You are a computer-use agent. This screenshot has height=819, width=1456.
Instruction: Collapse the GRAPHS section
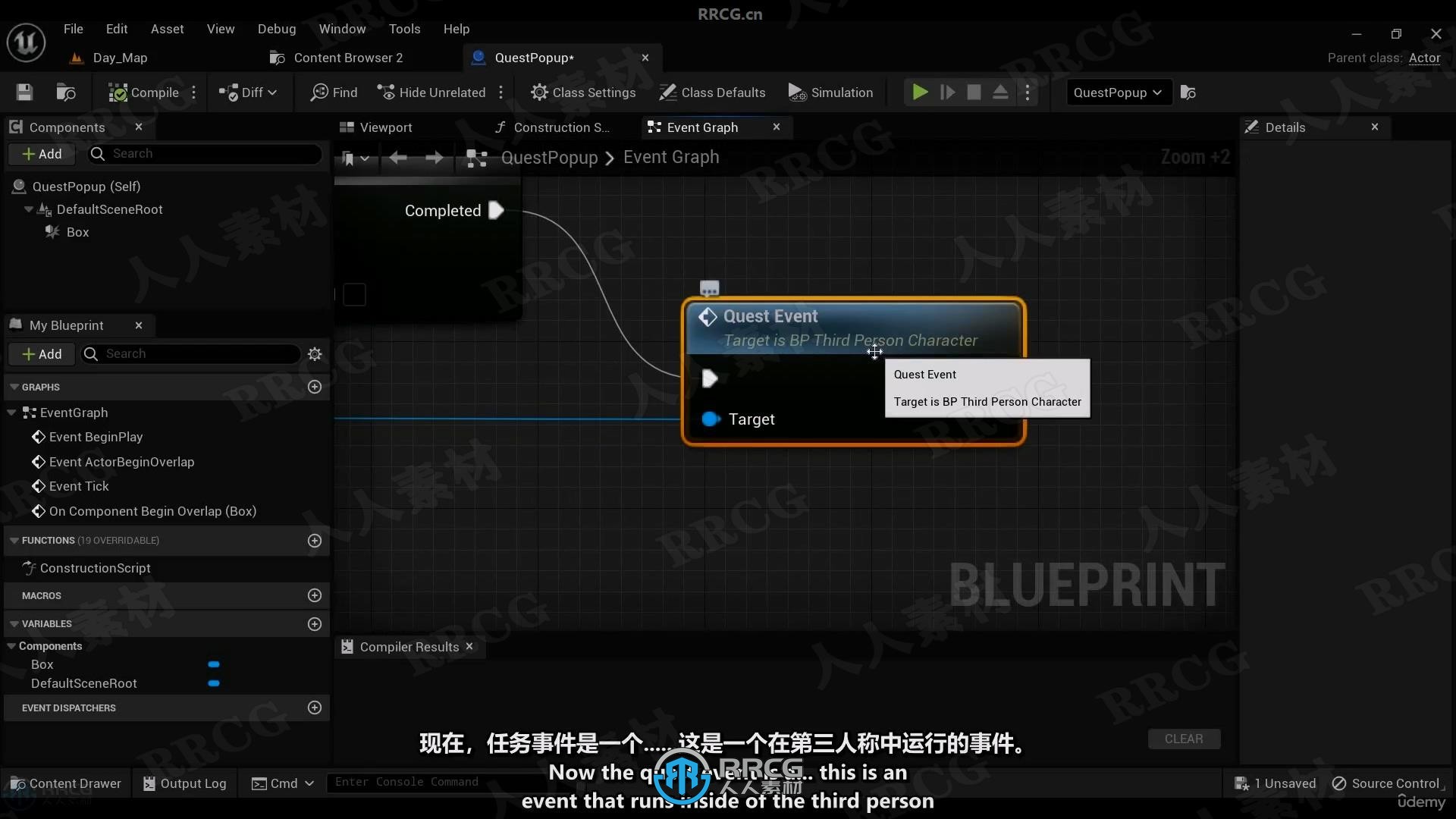(x=14, y=387)
